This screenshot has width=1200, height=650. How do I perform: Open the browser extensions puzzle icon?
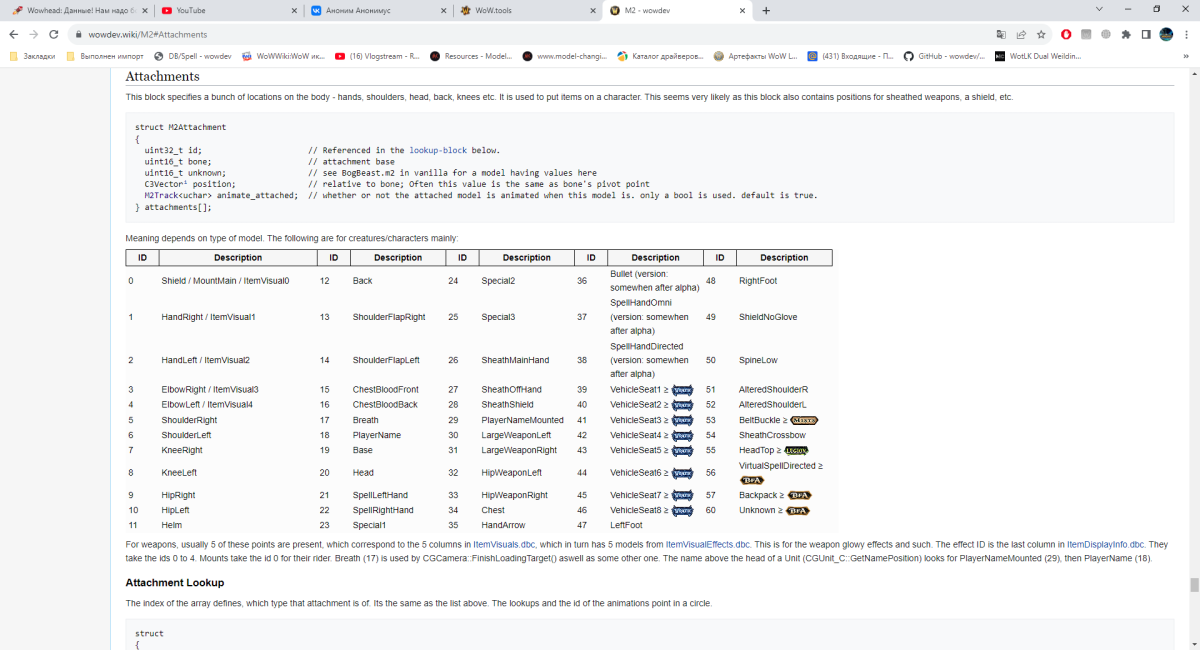(x=1126, y=33)
